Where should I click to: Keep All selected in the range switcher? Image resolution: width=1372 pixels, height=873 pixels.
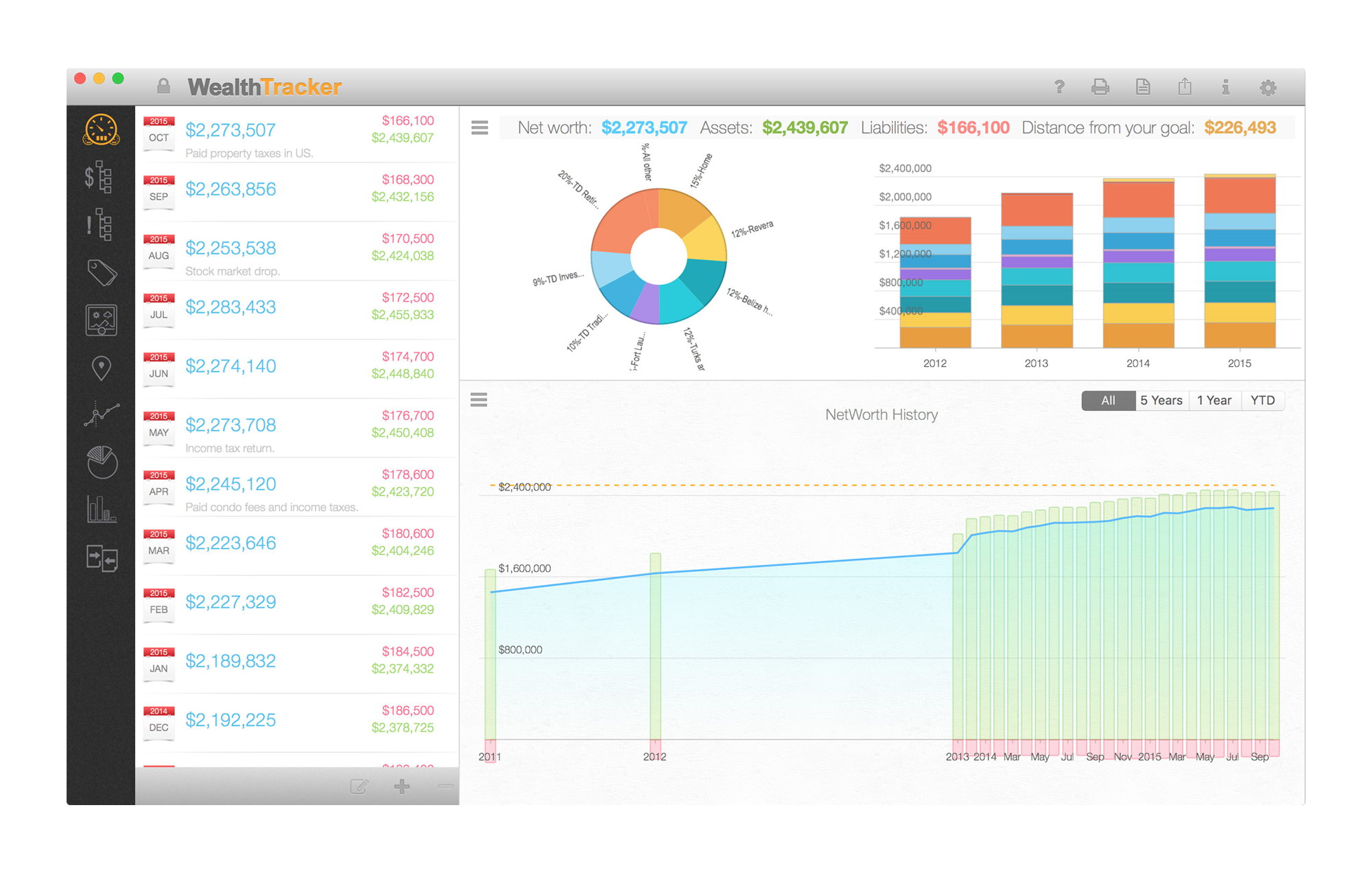[1109, 400]
